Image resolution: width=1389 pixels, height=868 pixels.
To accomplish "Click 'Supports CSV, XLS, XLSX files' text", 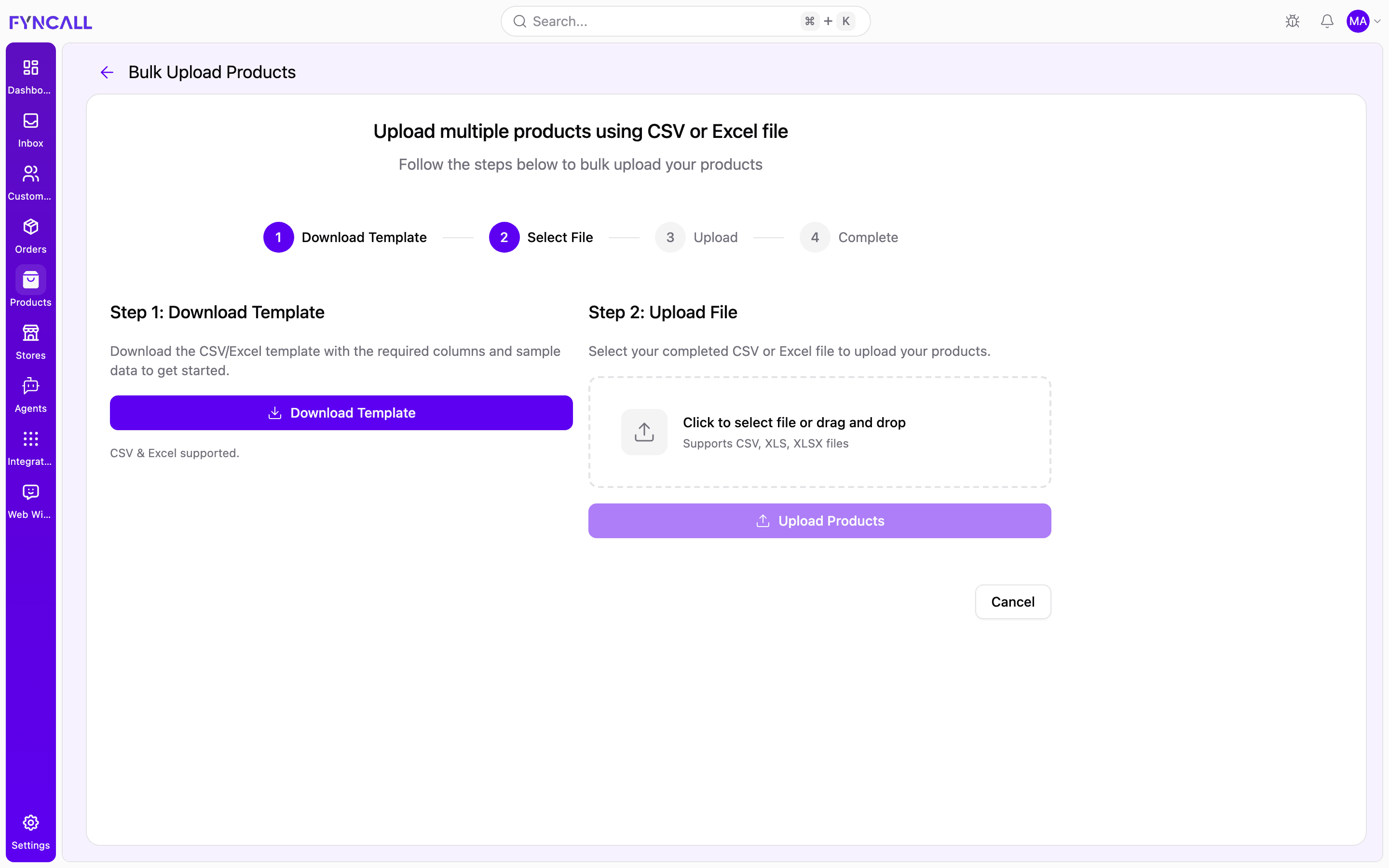I will coord(766,443).
